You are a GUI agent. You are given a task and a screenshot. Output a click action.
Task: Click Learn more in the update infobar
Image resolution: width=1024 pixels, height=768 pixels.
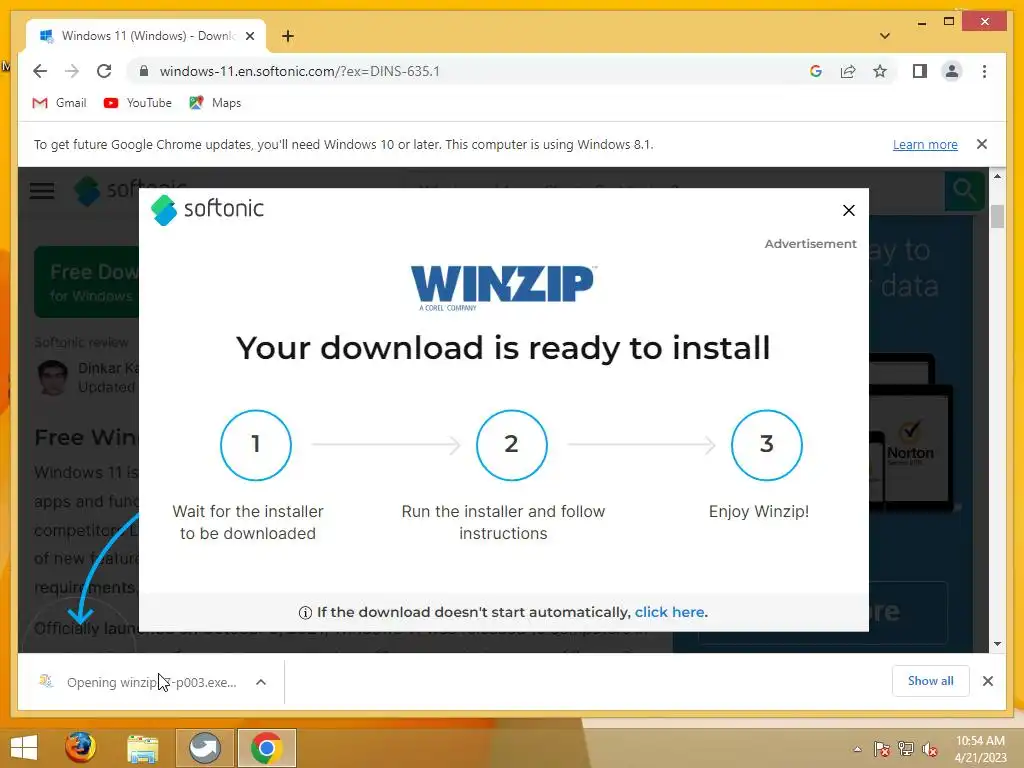(925, 144)
